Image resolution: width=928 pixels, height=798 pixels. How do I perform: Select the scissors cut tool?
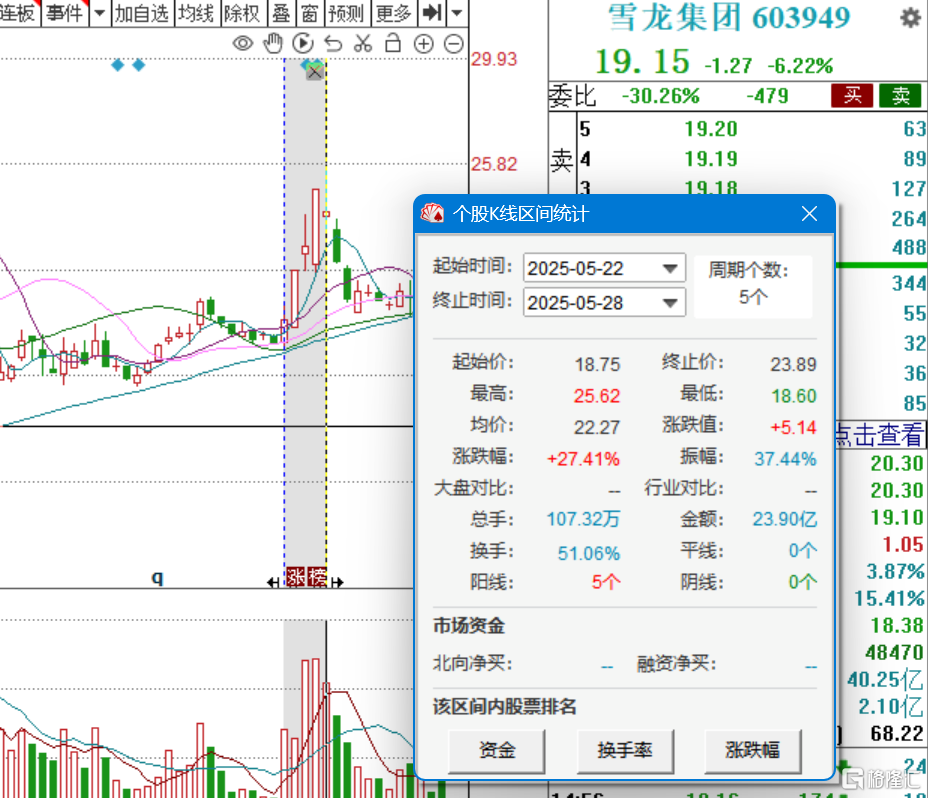click(363, 44)
